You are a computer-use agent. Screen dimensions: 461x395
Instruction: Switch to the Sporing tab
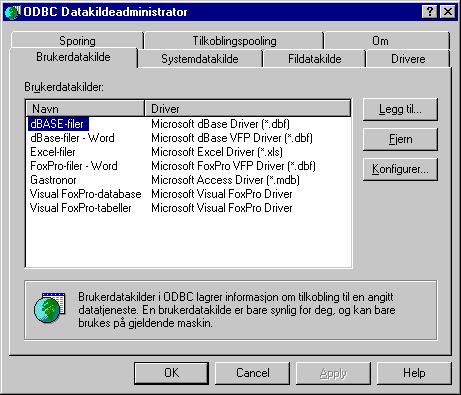pos(77,41)
